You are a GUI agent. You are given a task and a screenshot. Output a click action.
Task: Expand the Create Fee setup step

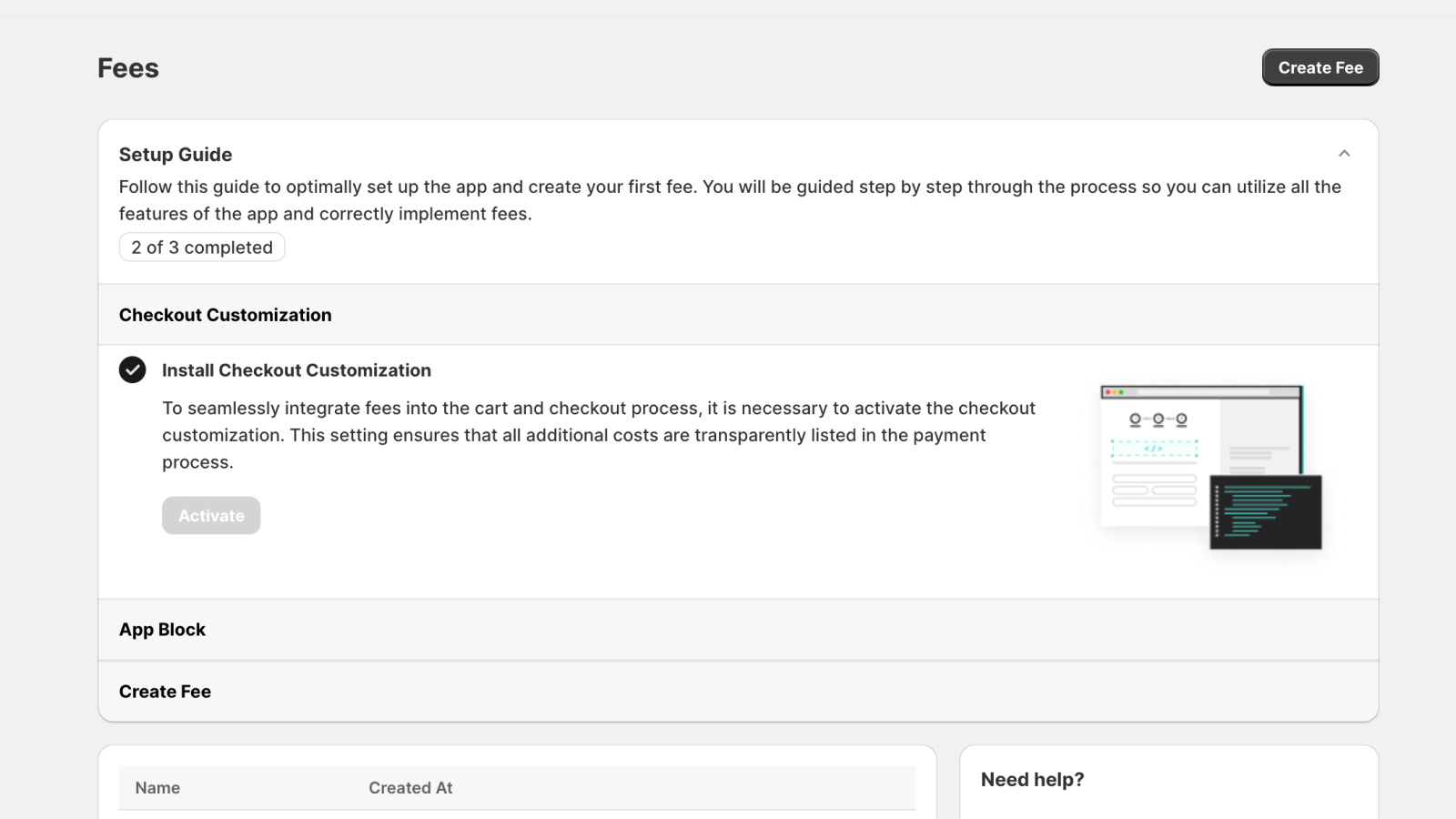[165, 691]
